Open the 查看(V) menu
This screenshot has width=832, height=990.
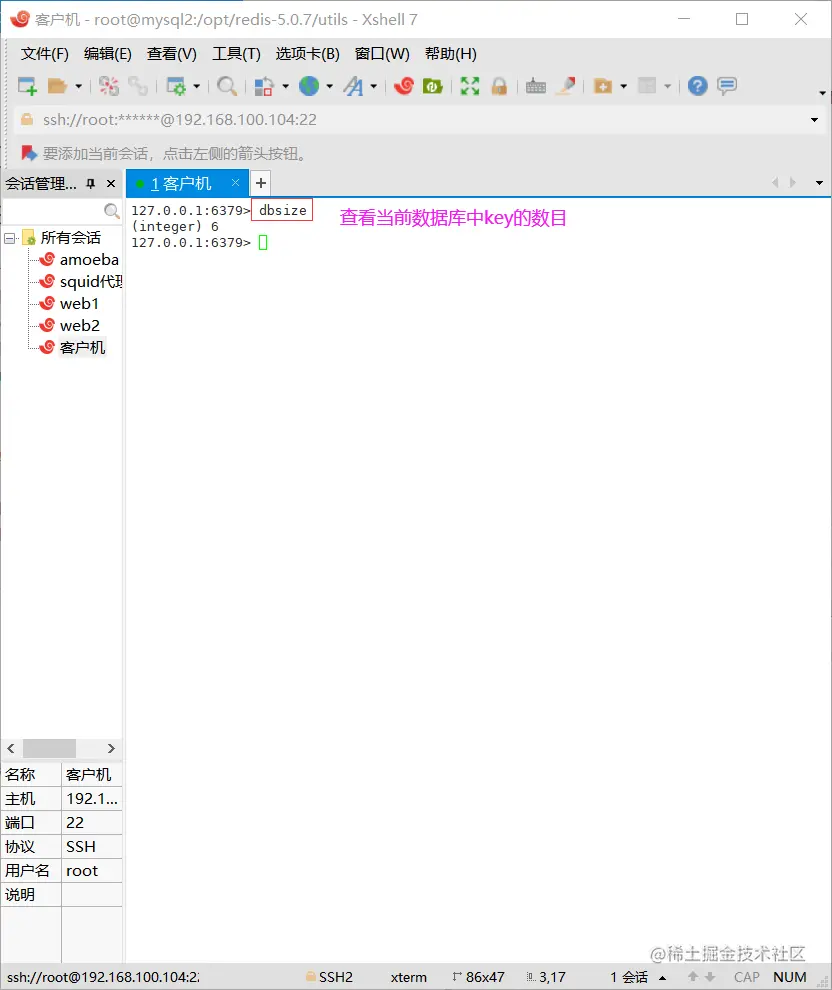(172, 54)
